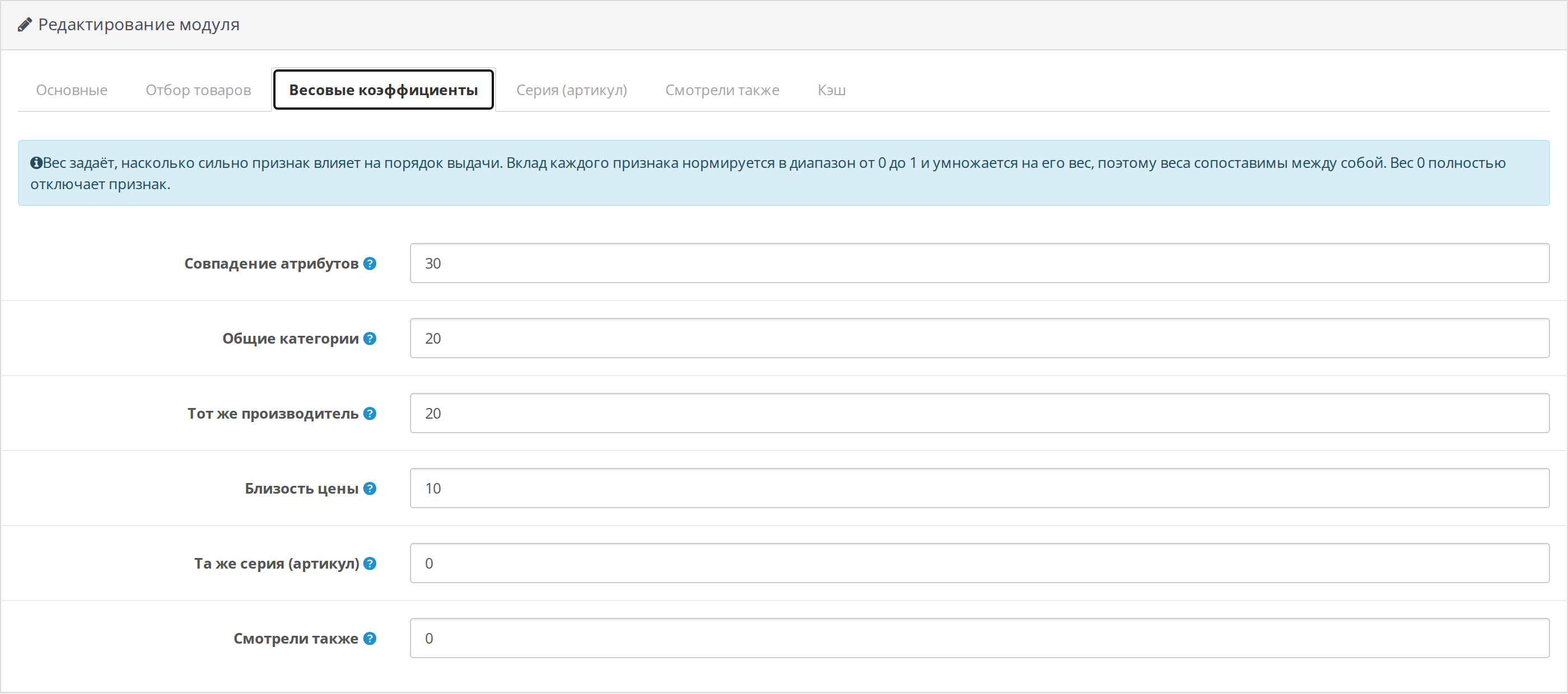This screenshot has width=1568, height=694.
Task: Click the Смотрели также field label
Action: [296, 639]
